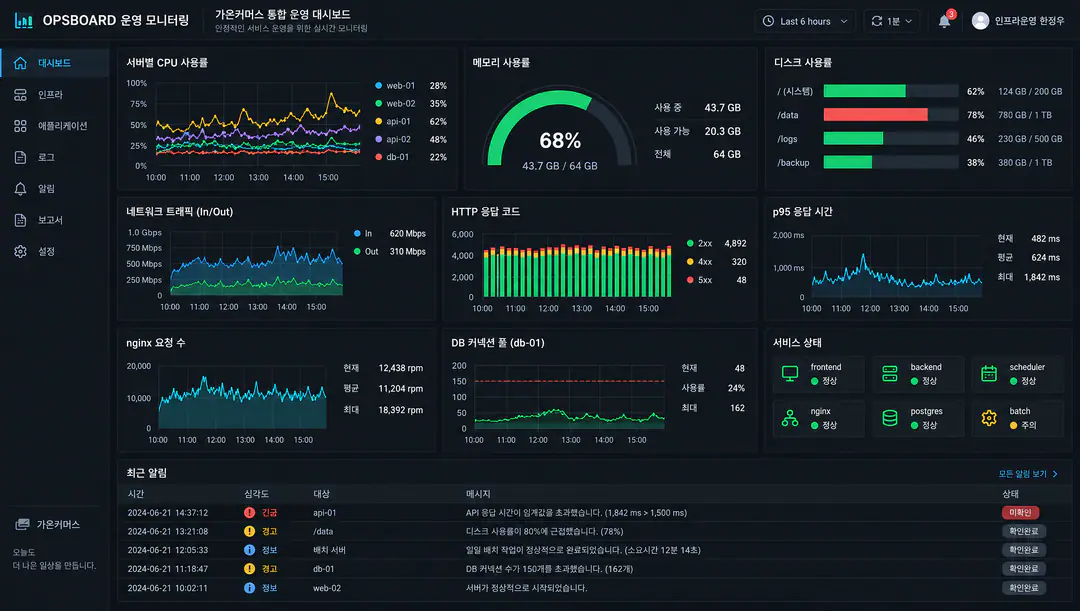The height and width of the screenshot is (611, 1080).
Task: Click the red 긴급 severity icon
Action: coord(249,512)
